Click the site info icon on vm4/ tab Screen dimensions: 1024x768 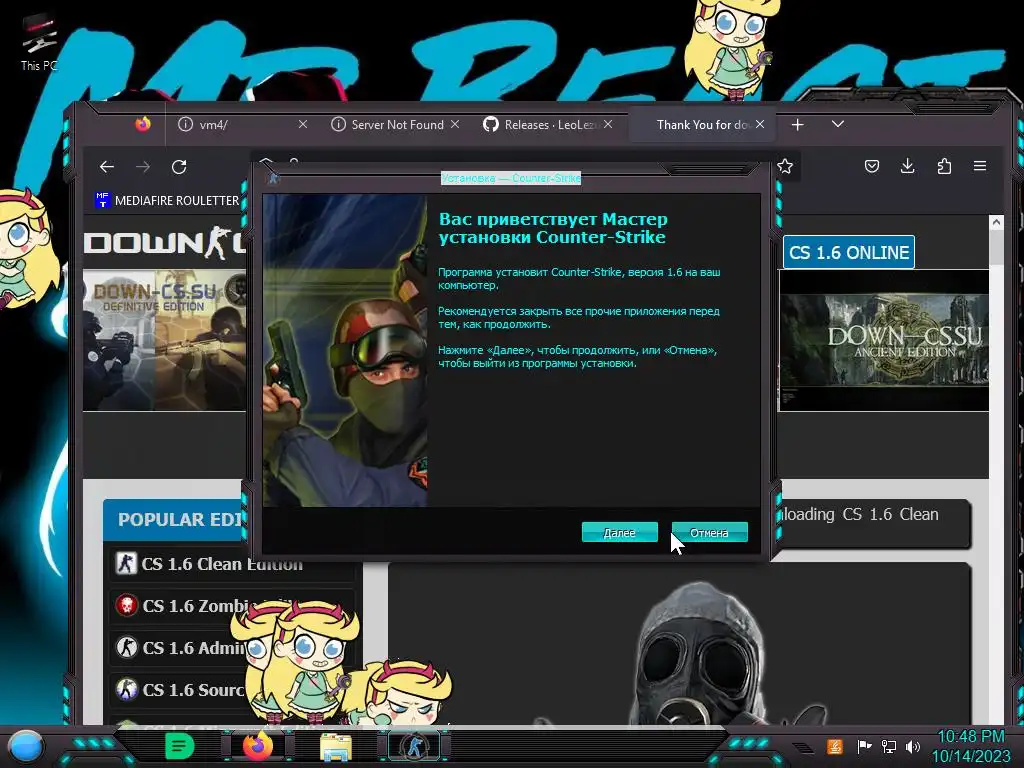coord(185,124)
